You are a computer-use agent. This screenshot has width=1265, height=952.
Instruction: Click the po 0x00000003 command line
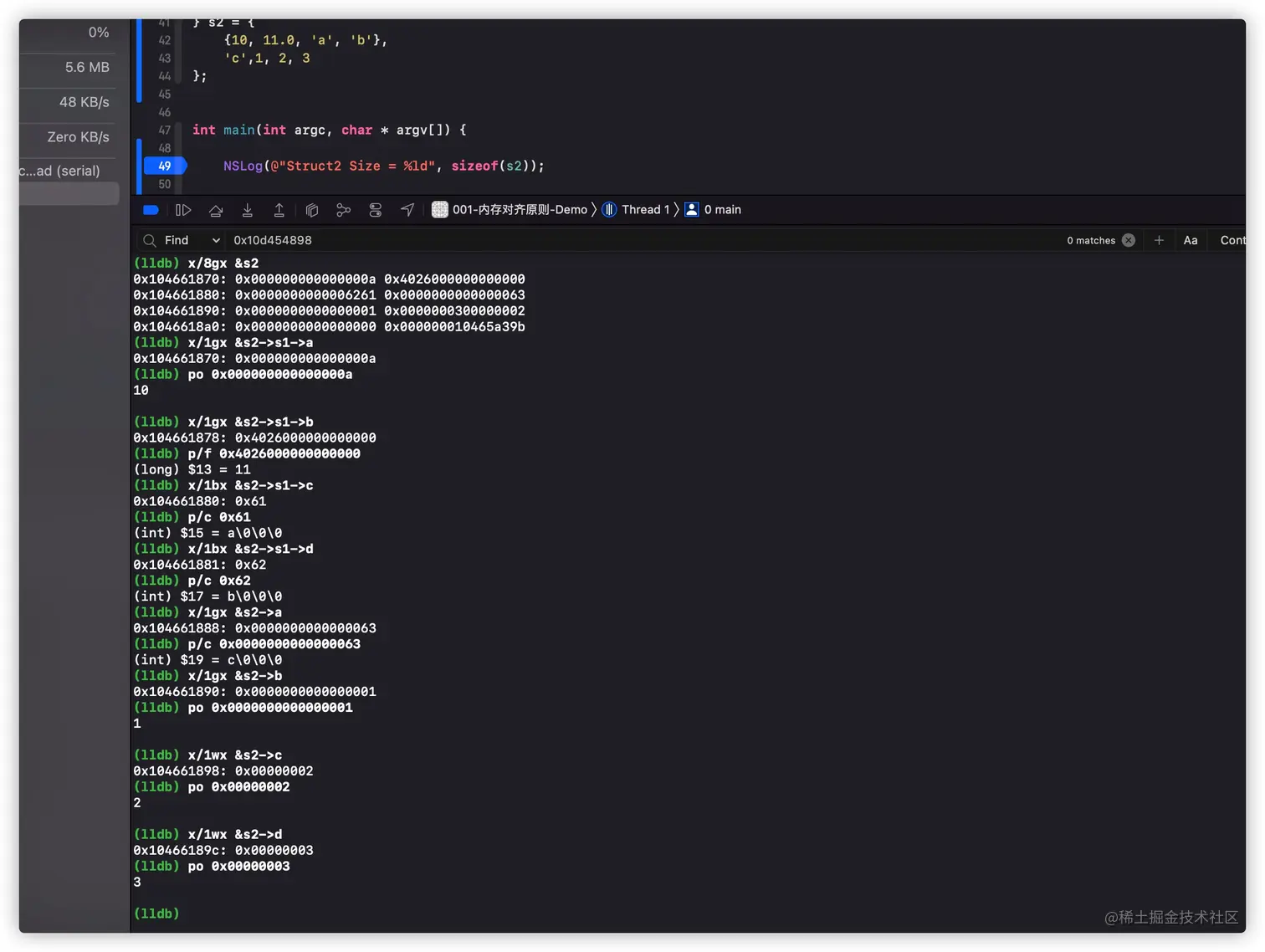point(212,868)
